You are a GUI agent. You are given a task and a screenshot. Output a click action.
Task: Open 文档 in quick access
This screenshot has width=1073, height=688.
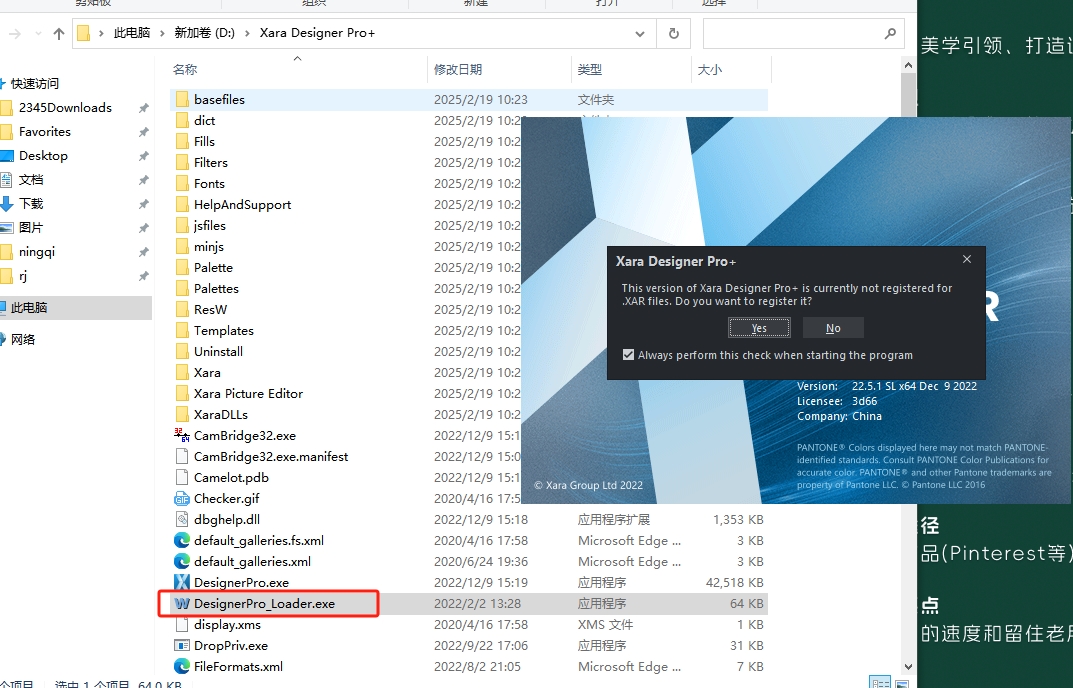31,179
